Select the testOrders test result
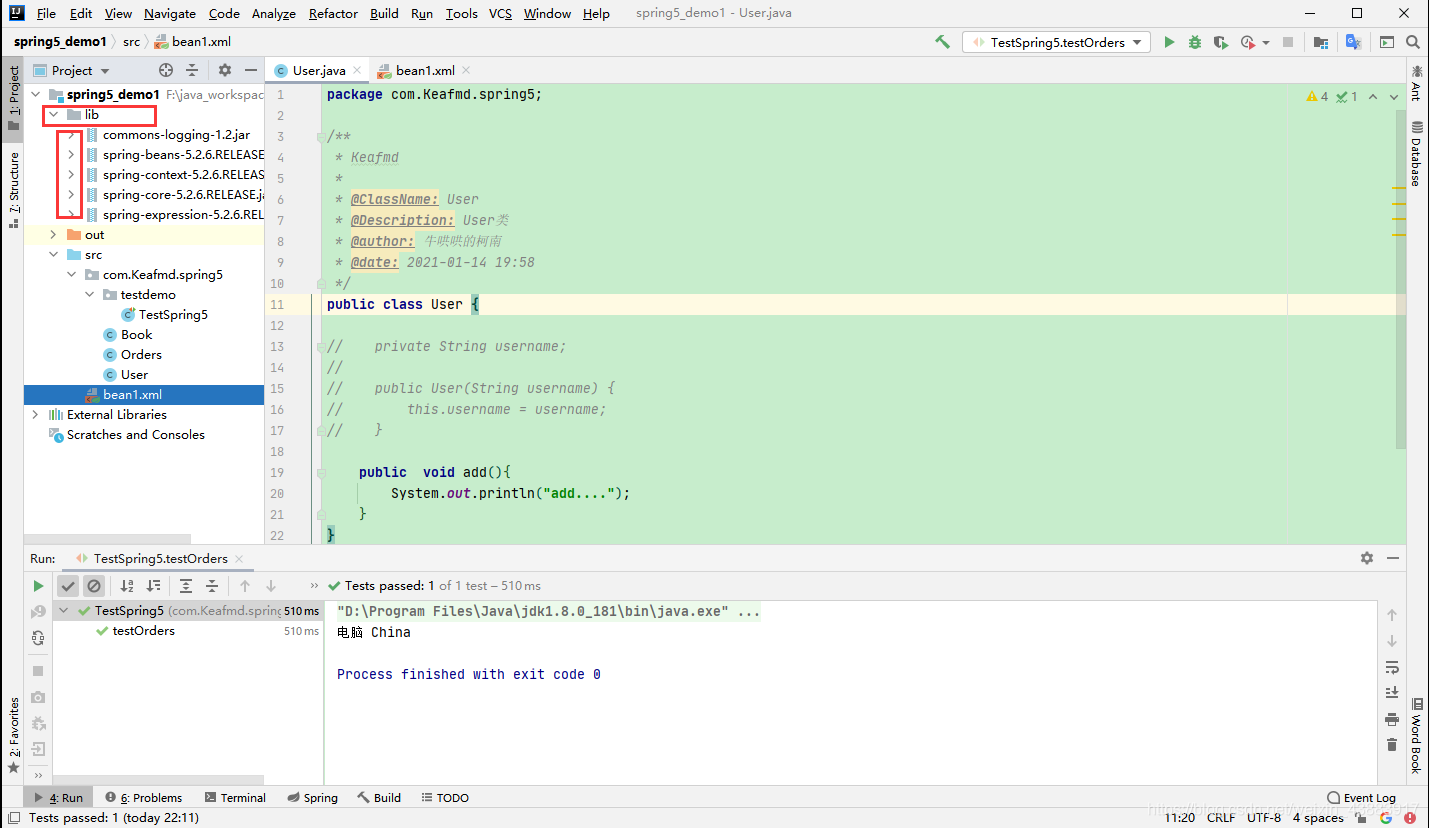This screenshot has height=828, width=1429. (143, 631)
